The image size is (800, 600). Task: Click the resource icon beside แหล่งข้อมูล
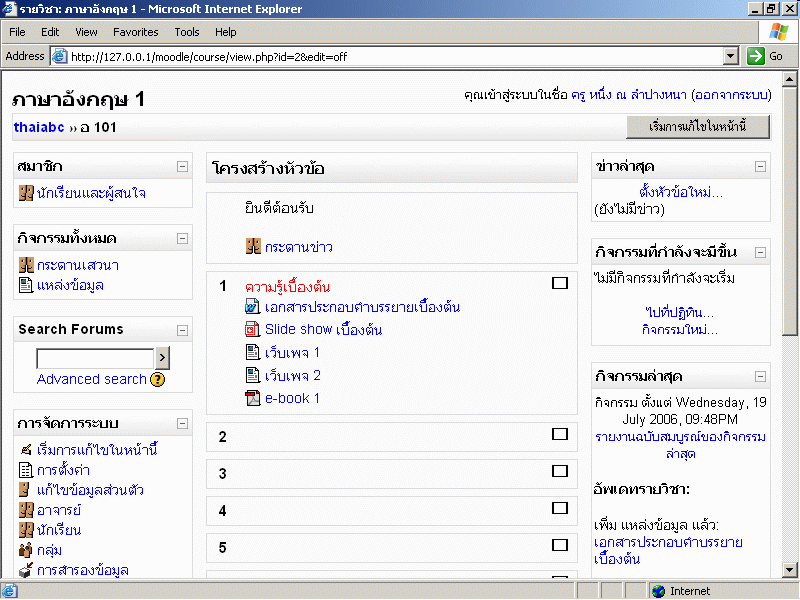(x=26, y=286)
